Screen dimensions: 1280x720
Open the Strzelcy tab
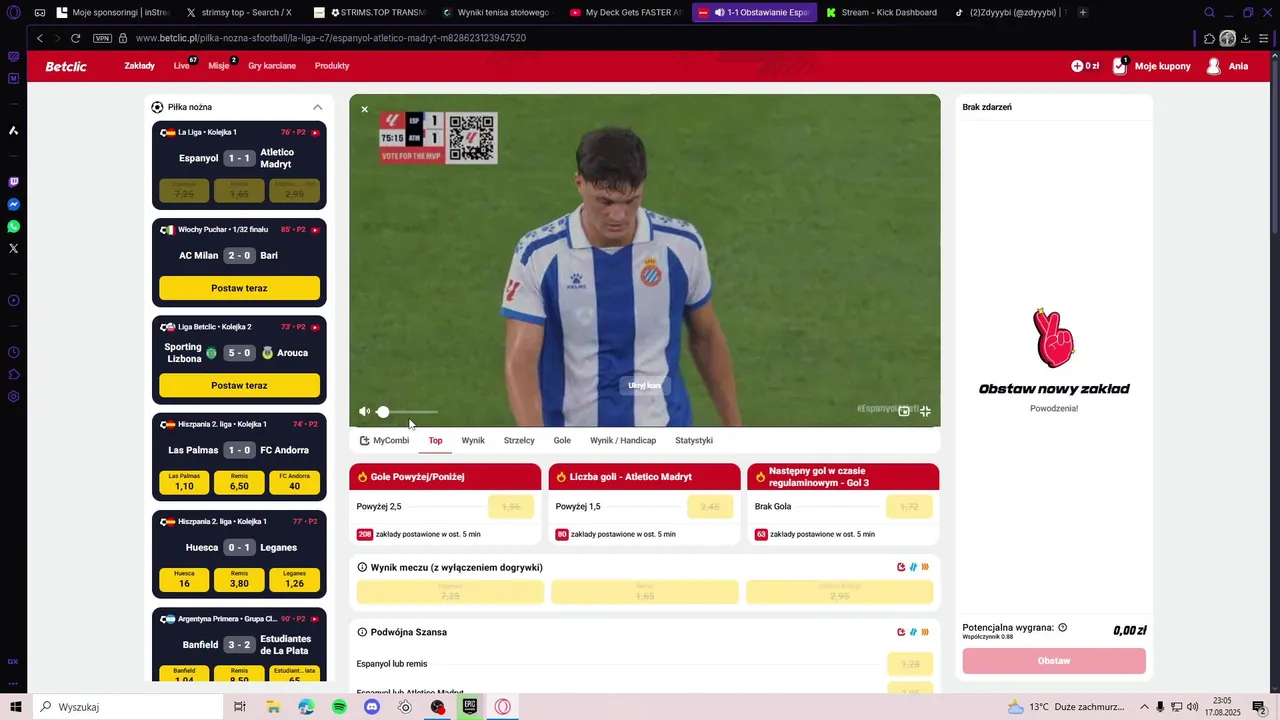(x=519, y=440)
